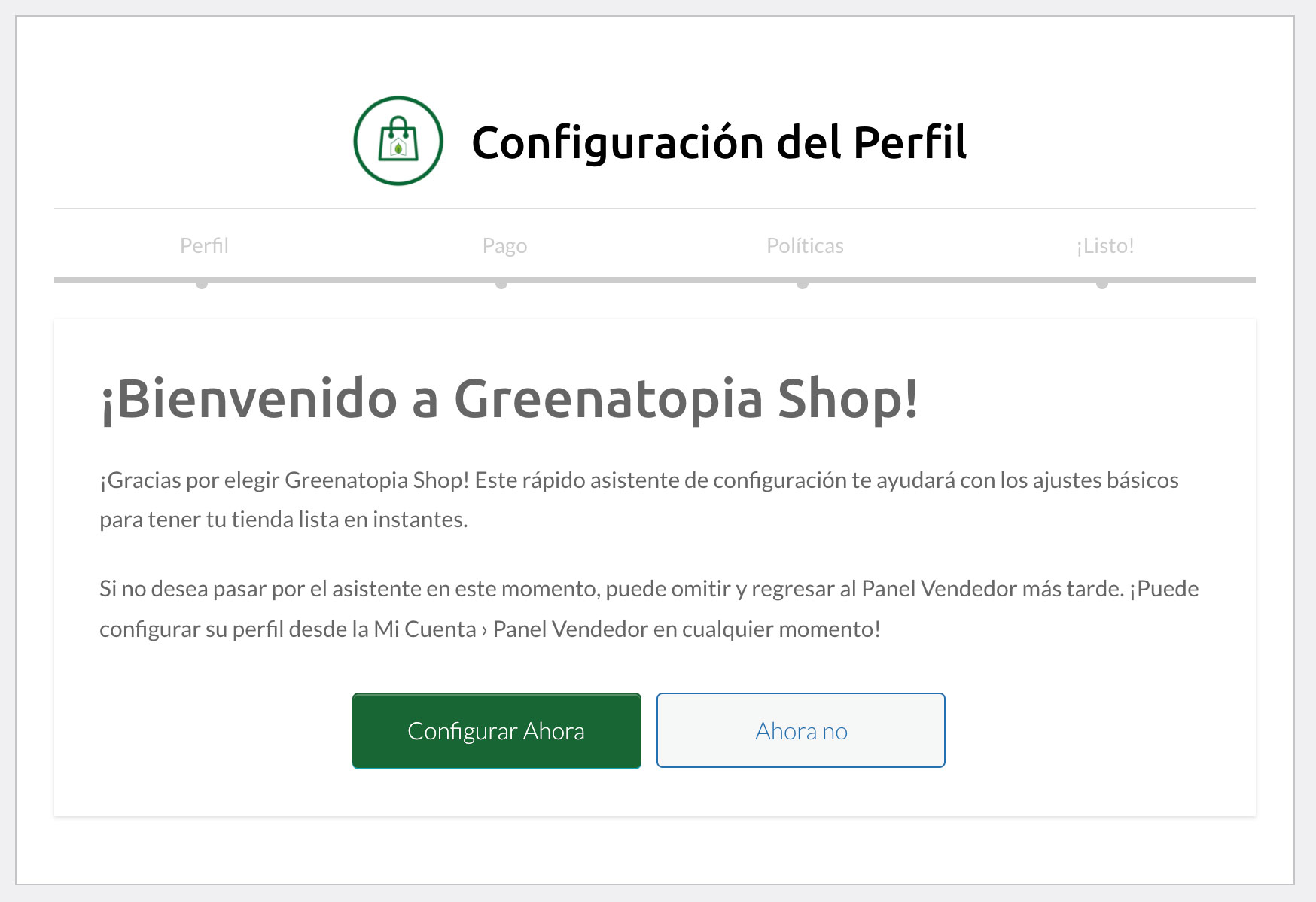Screen dimensions: 1316x902
Task: Select the ¡Listo! step tab
Action: pyautogui.click(x=1105, y=245)
